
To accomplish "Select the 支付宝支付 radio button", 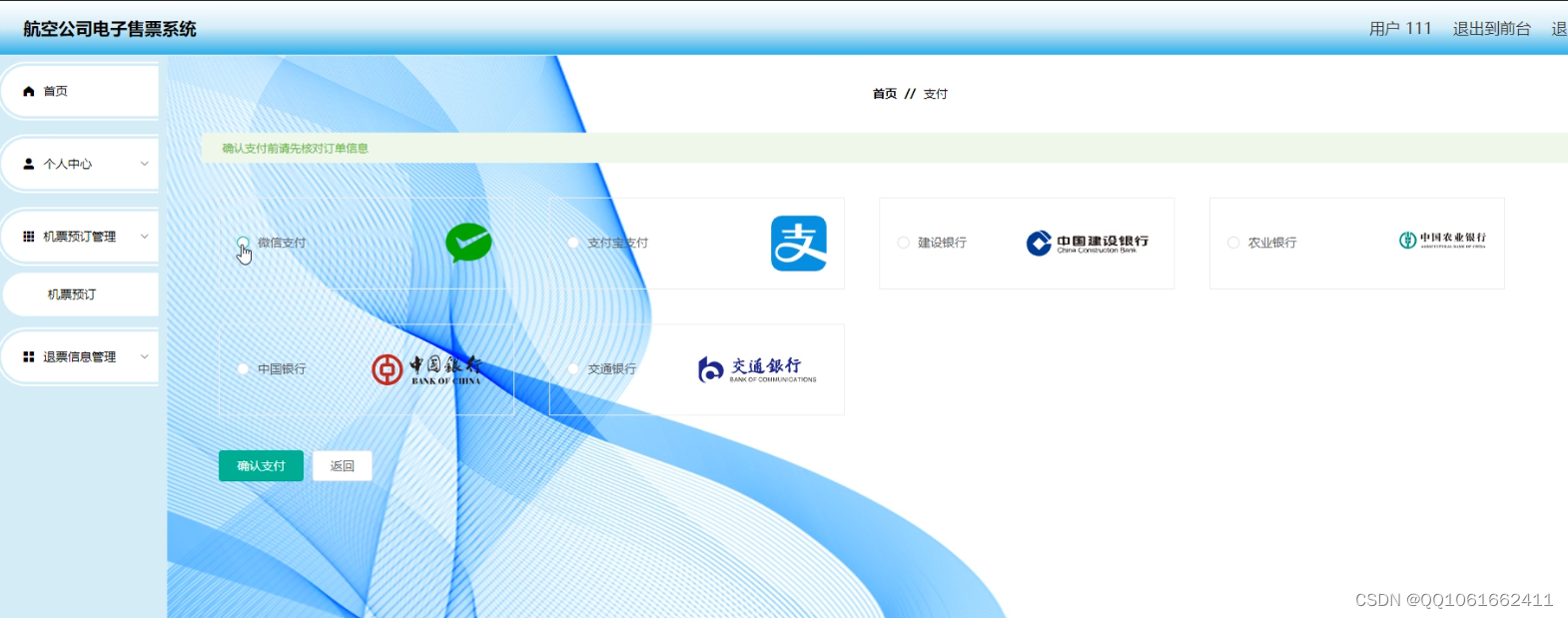I will tap(573, 243).
